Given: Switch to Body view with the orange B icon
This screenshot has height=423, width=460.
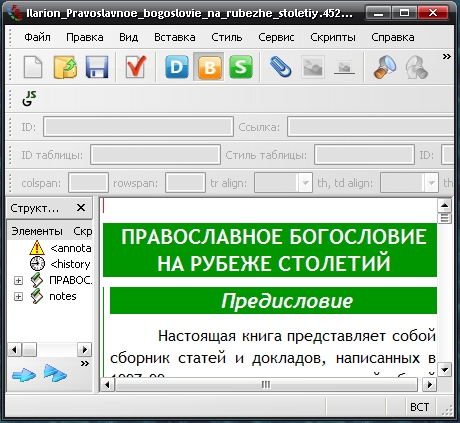Looking at the screenshot, I should (x=209, y=67).
